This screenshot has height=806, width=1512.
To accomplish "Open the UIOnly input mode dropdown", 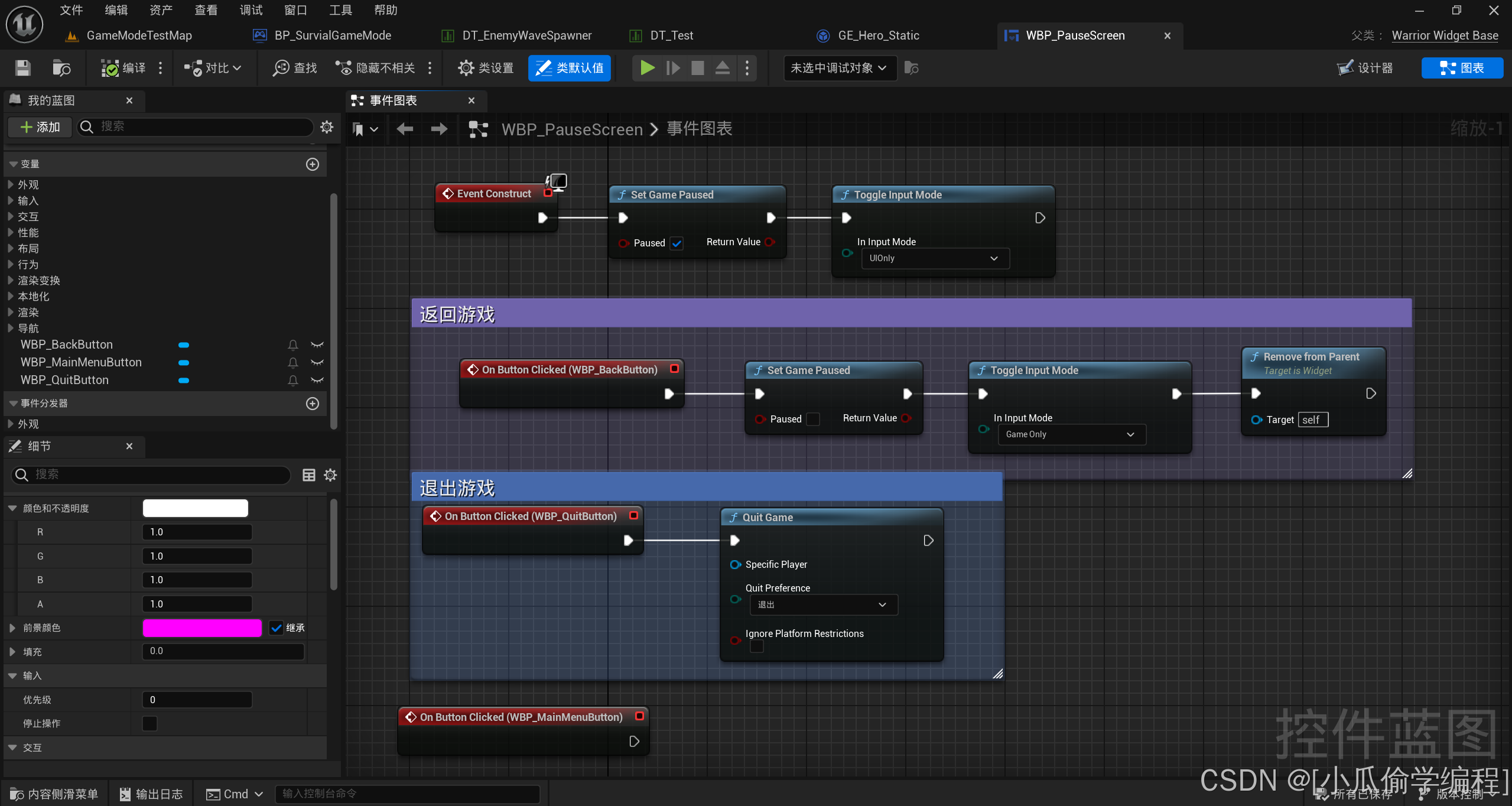I will 935,258.
